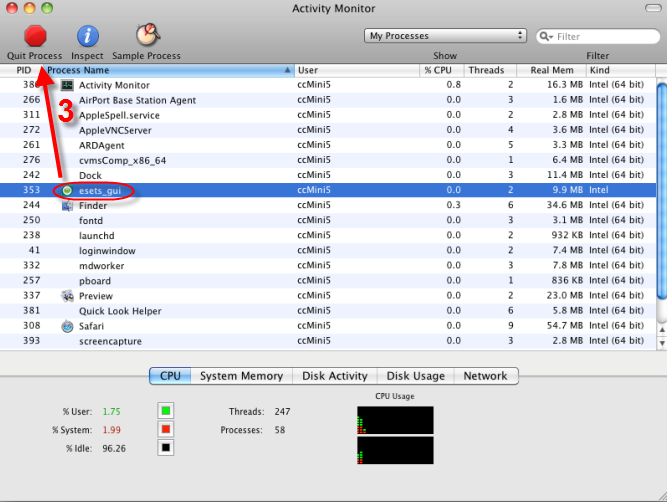The height and width of the screenshot is (502, 667).
Task: Click the red % System color swatch
Action: point(166,429)
